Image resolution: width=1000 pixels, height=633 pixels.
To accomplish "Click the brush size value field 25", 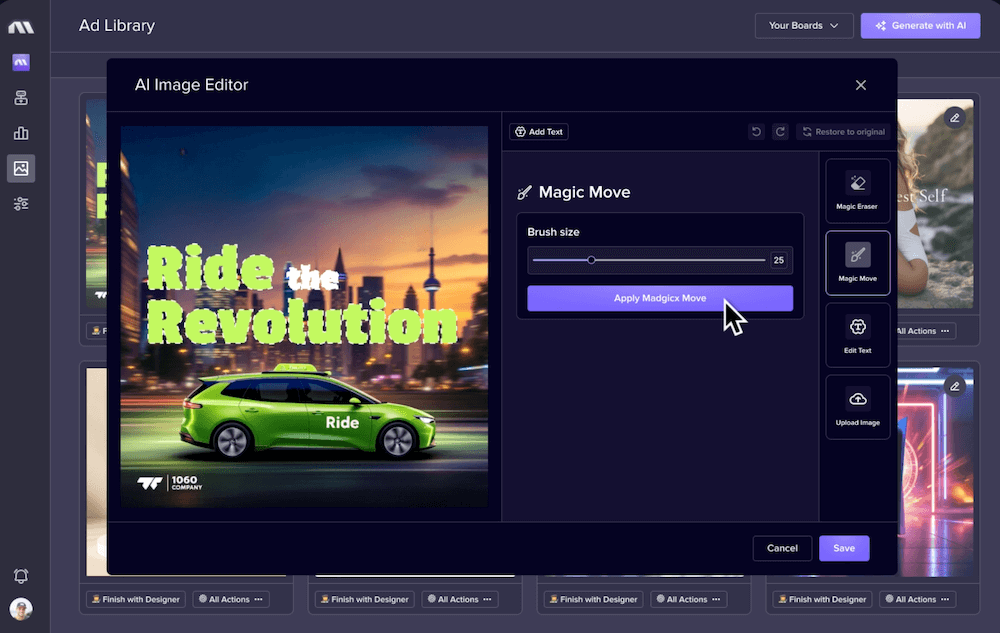I will point(778,260).
